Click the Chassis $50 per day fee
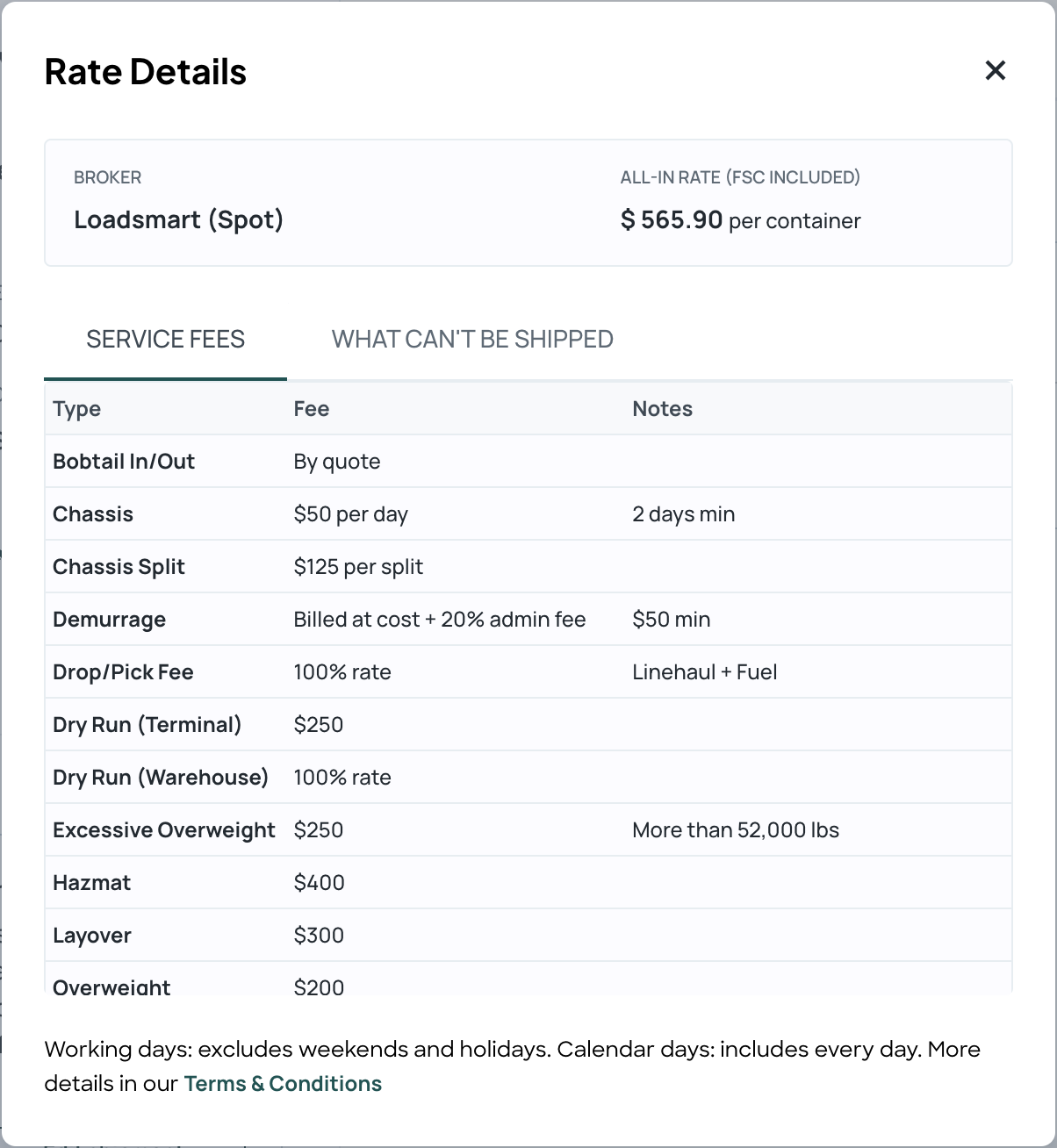The image size is (1057, 1148). click(x=350, y=514)
